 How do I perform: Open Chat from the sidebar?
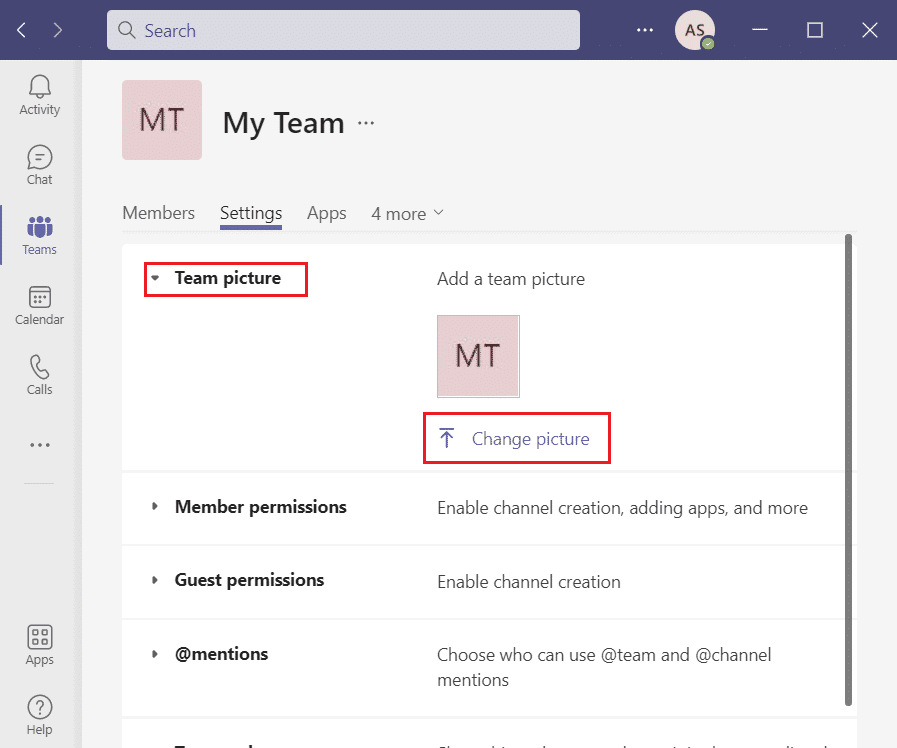coord(40,165)
